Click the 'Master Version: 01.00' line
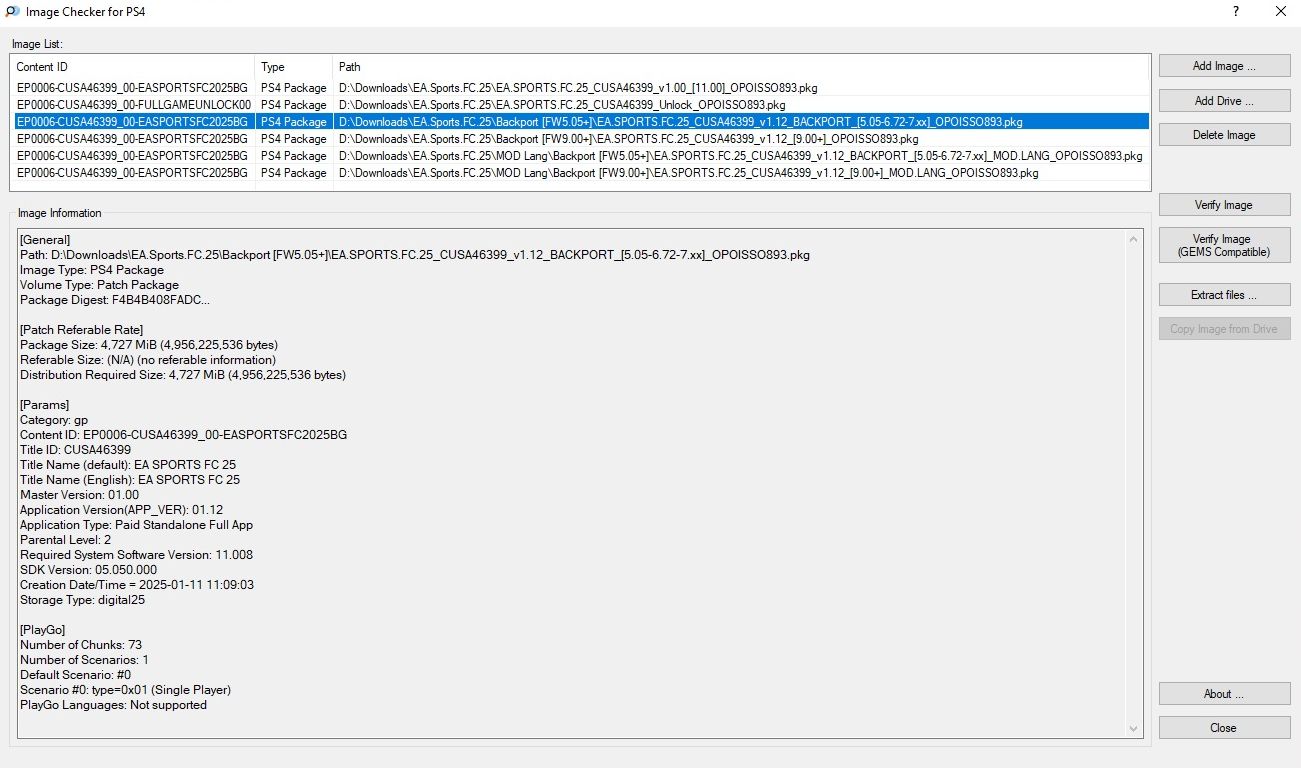 tap(80, 495)
